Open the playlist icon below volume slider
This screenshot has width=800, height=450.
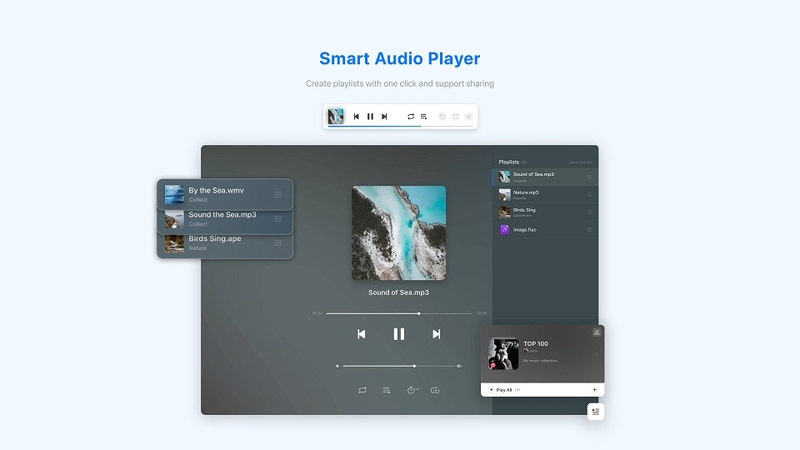click(386, 390)
